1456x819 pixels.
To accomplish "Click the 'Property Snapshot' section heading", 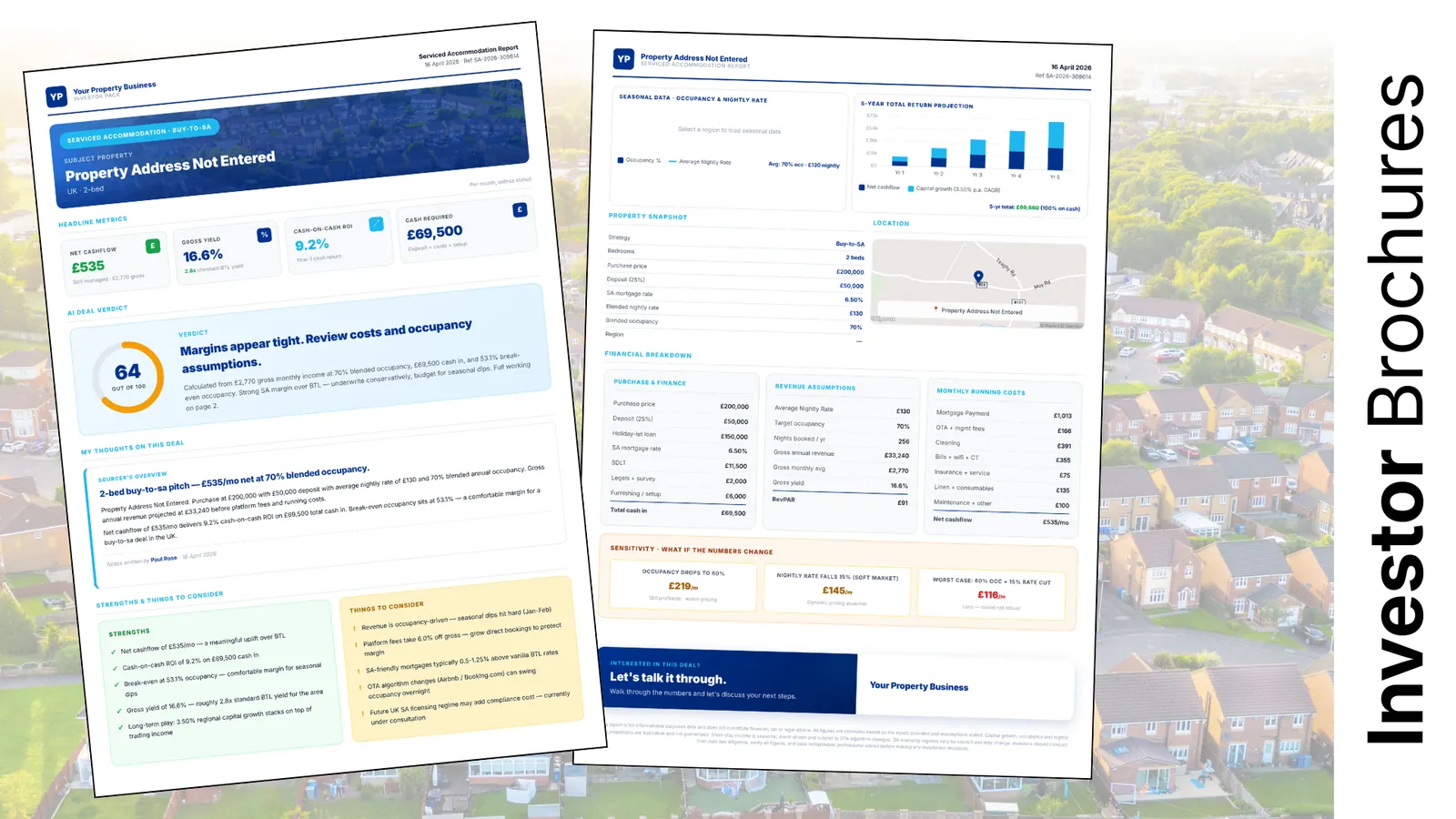I will tap(648, 217).
